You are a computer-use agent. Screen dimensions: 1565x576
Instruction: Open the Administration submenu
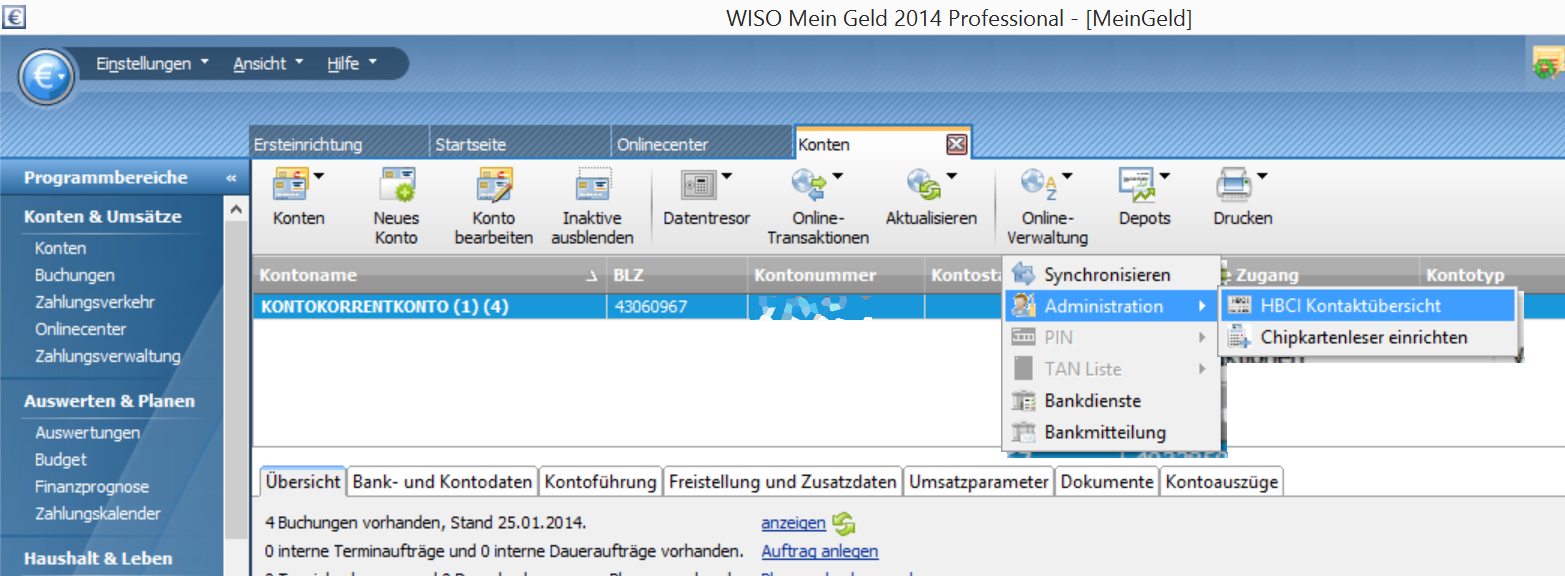tap(1112, 306)
